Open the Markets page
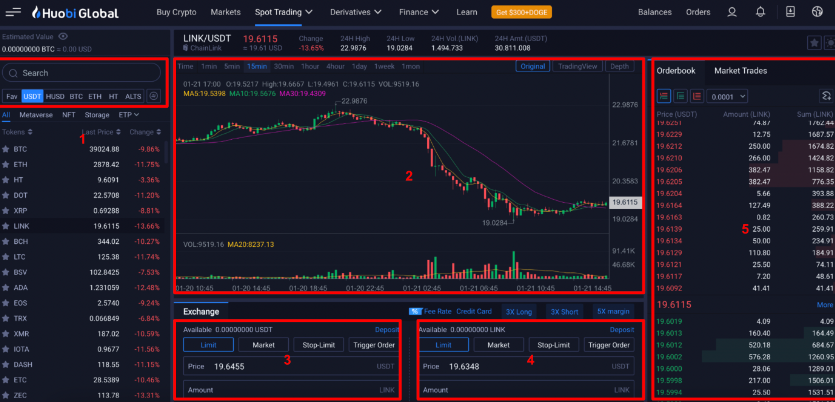 (x=225, y=12)
